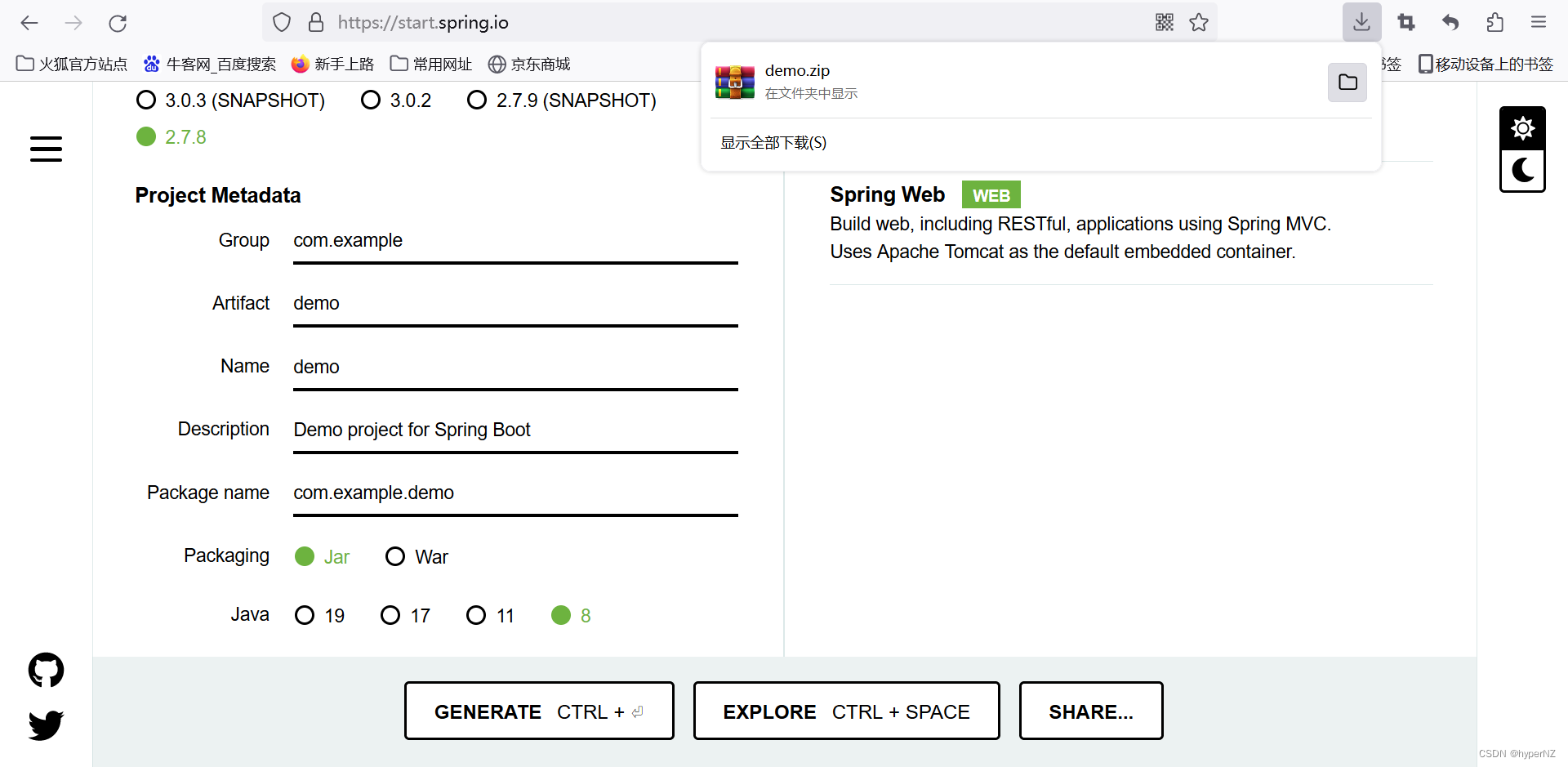Screen dimensions: 1568x767
Task: Open 新手上路 bookmark
Action: coord(332,64)
